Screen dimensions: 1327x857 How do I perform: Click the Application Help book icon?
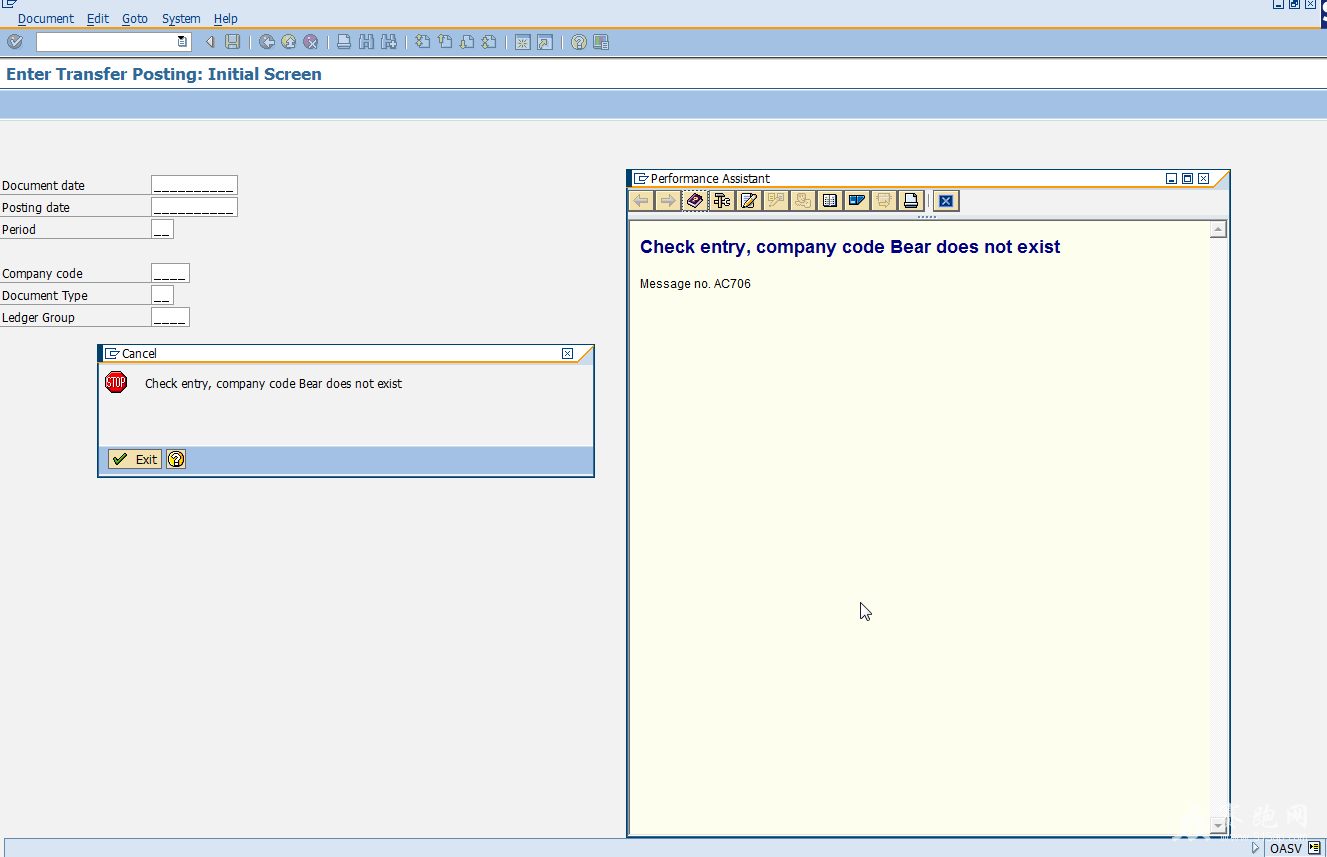[695, 201]
